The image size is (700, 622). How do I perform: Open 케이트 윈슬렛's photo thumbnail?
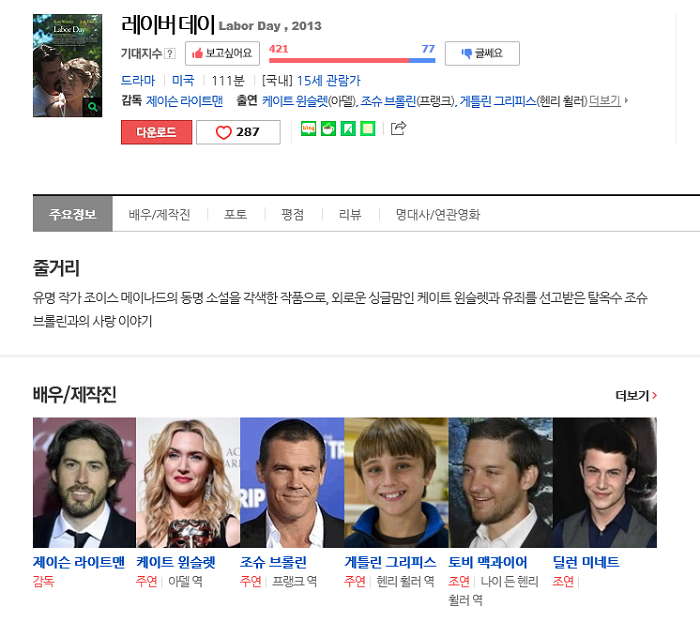(188, 482)
